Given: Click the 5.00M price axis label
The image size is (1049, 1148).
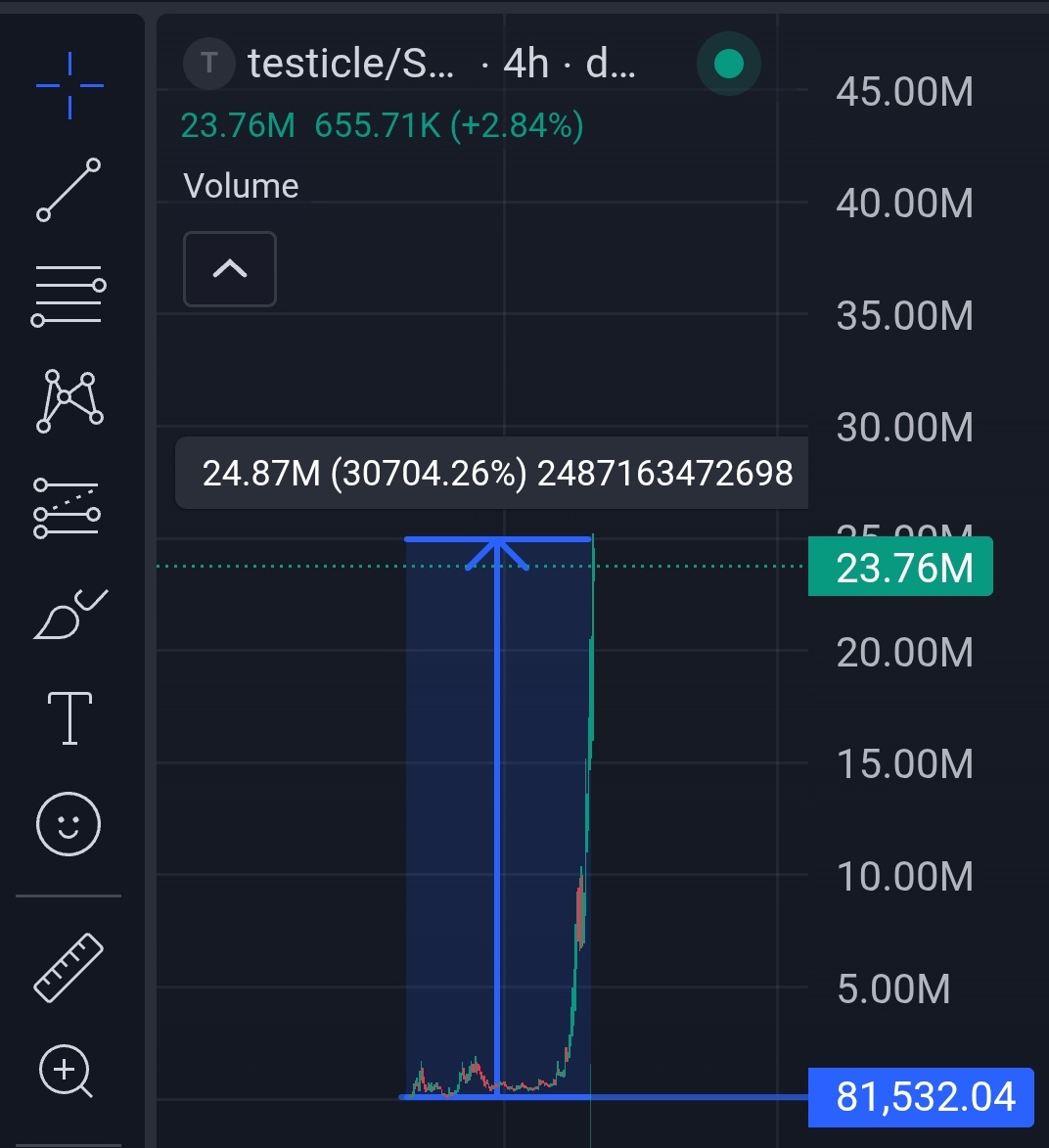Looking at the screenshot, I should [893, 988].
